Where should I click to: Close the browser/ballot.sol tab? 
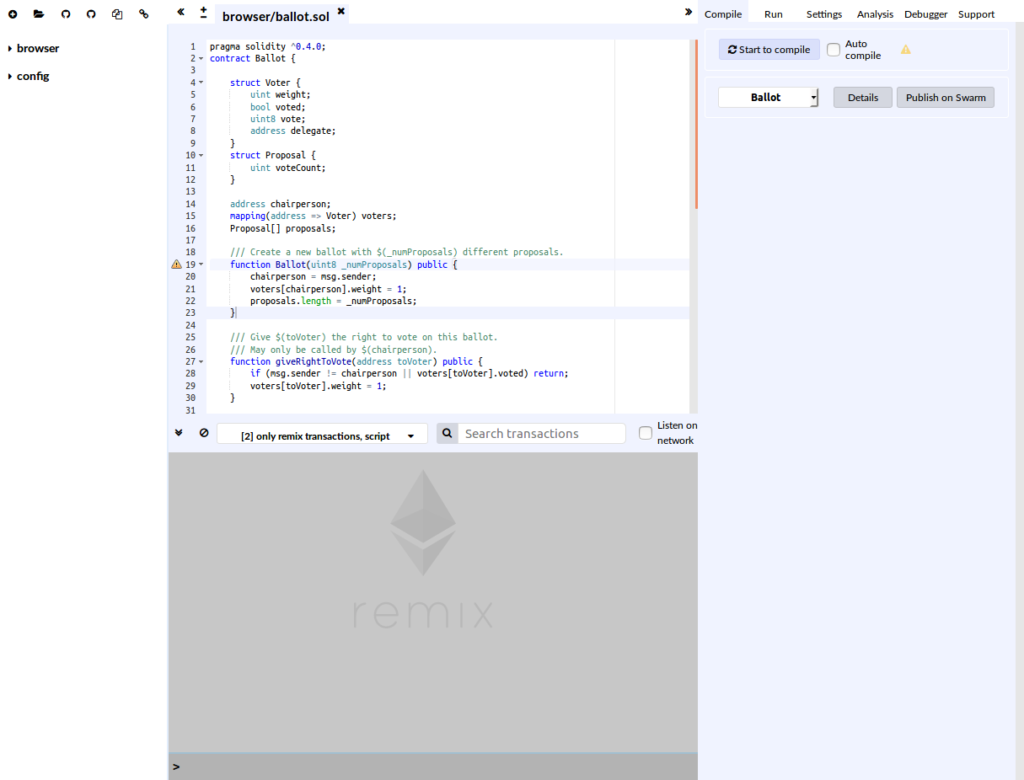click(x=341, y=11)
